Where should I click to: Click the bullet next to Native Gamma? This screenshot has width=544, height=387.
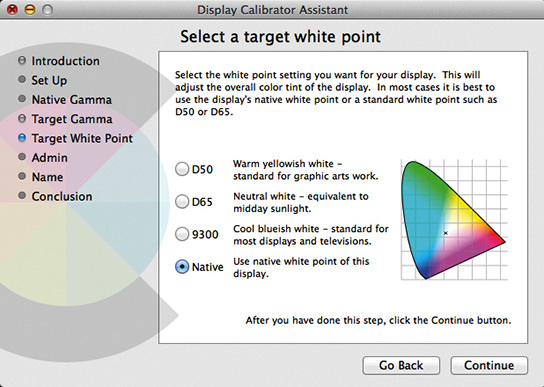click(22, 99)
